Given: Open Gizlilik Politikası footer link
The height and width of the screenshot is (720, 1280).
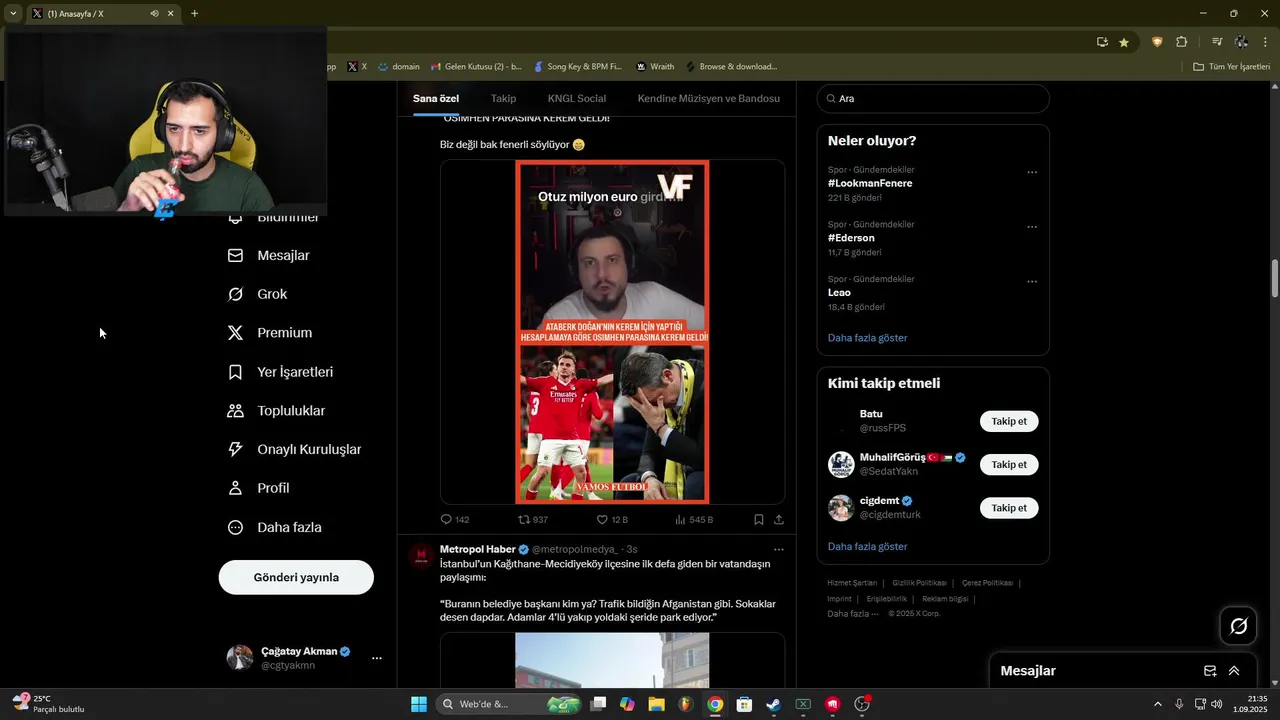Looking at the screenshot, I should pyautogui.click(x=920, y=583).
